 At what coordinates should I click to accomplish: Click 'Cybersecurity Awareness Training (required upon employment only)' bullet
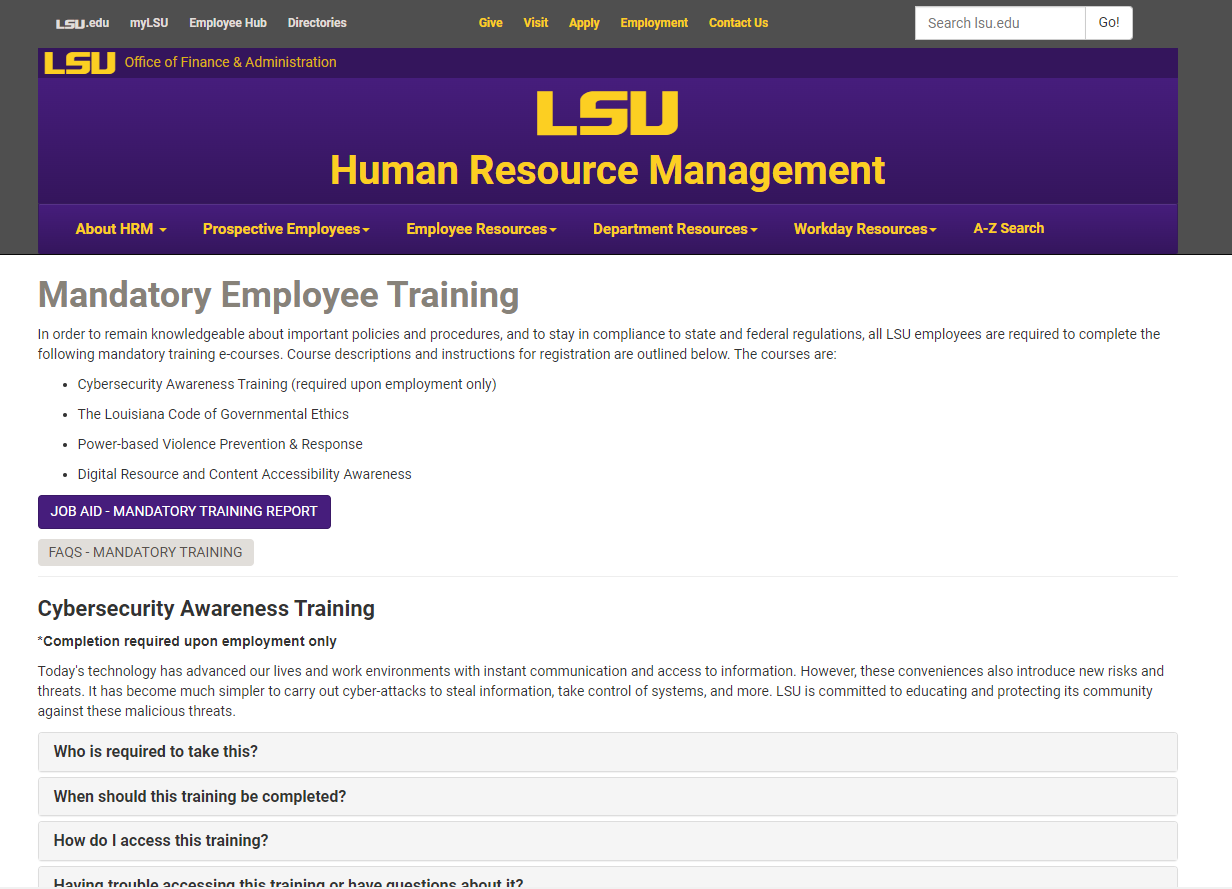point(287,384)
